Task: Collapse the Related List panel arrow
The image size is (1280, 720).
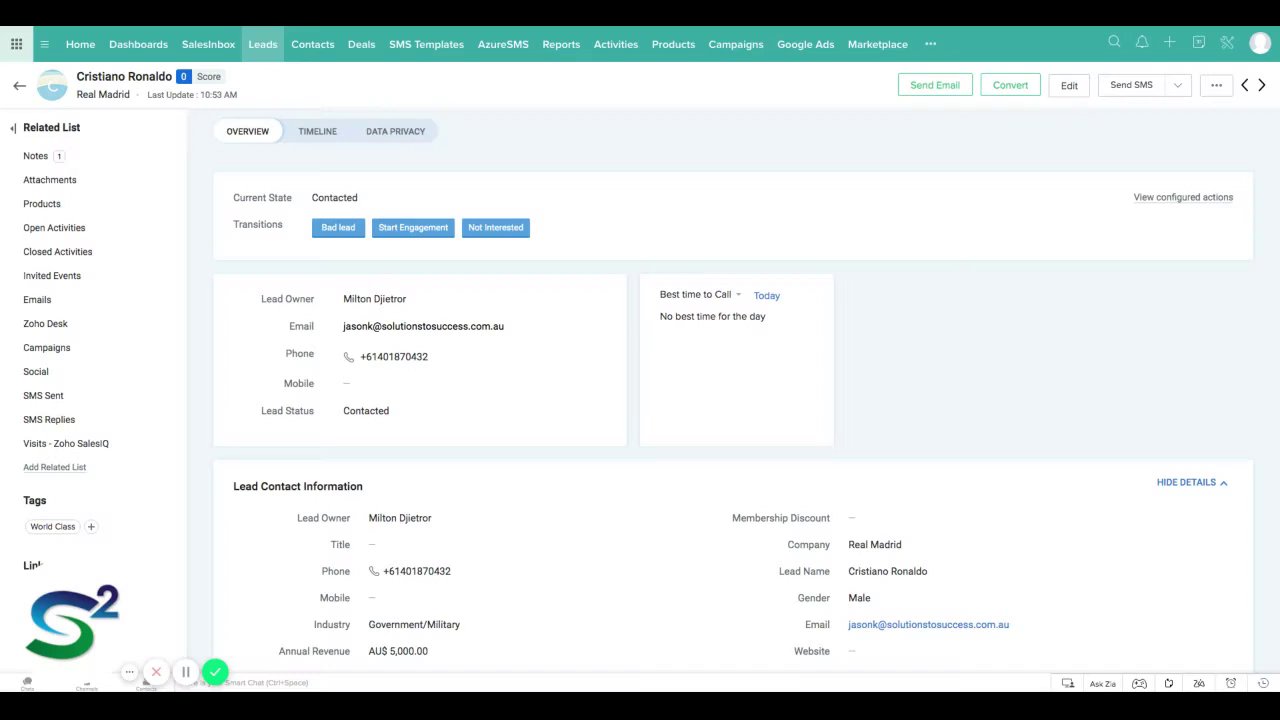Action: (13, 128)
